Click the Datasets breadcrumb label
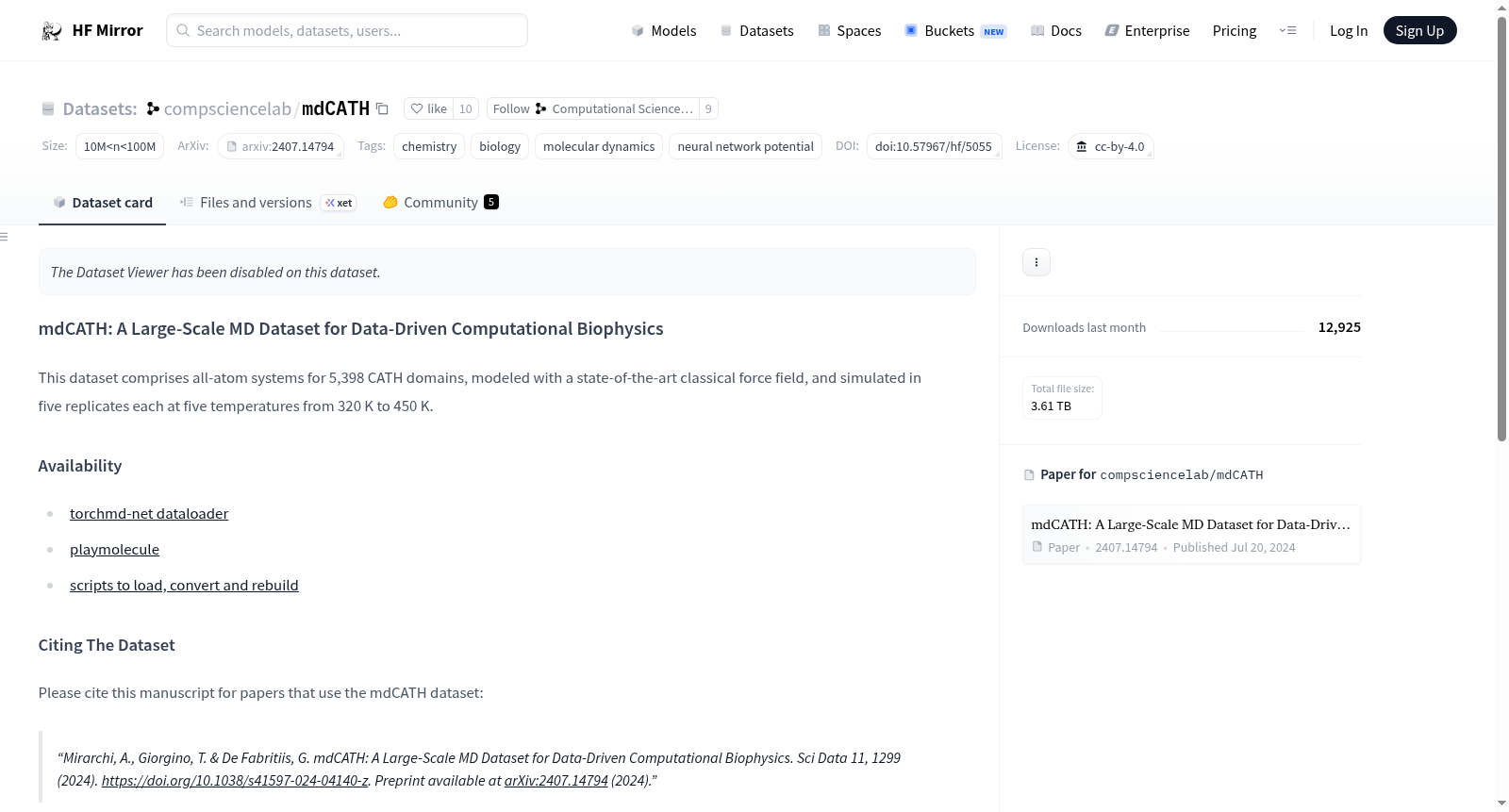 (x=100, y=108)
